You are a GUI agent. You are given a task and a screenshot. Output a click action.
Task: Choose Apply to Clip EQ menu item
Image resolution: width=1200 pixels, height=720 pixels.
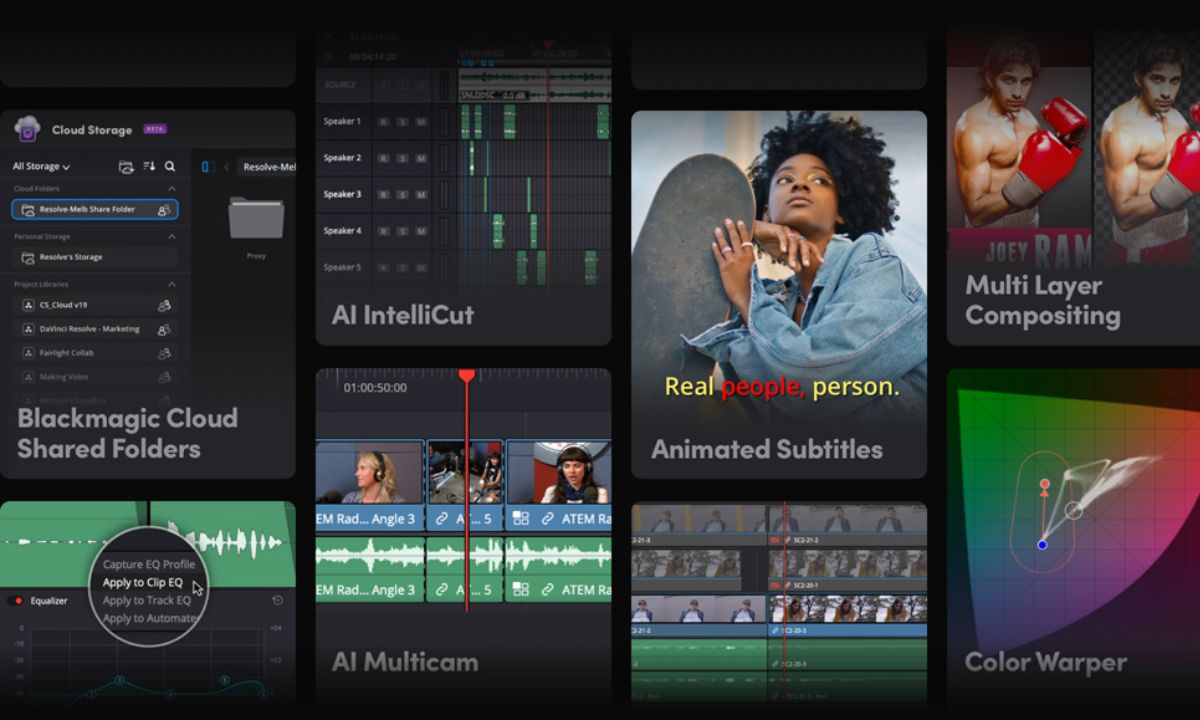click(143, 582)
